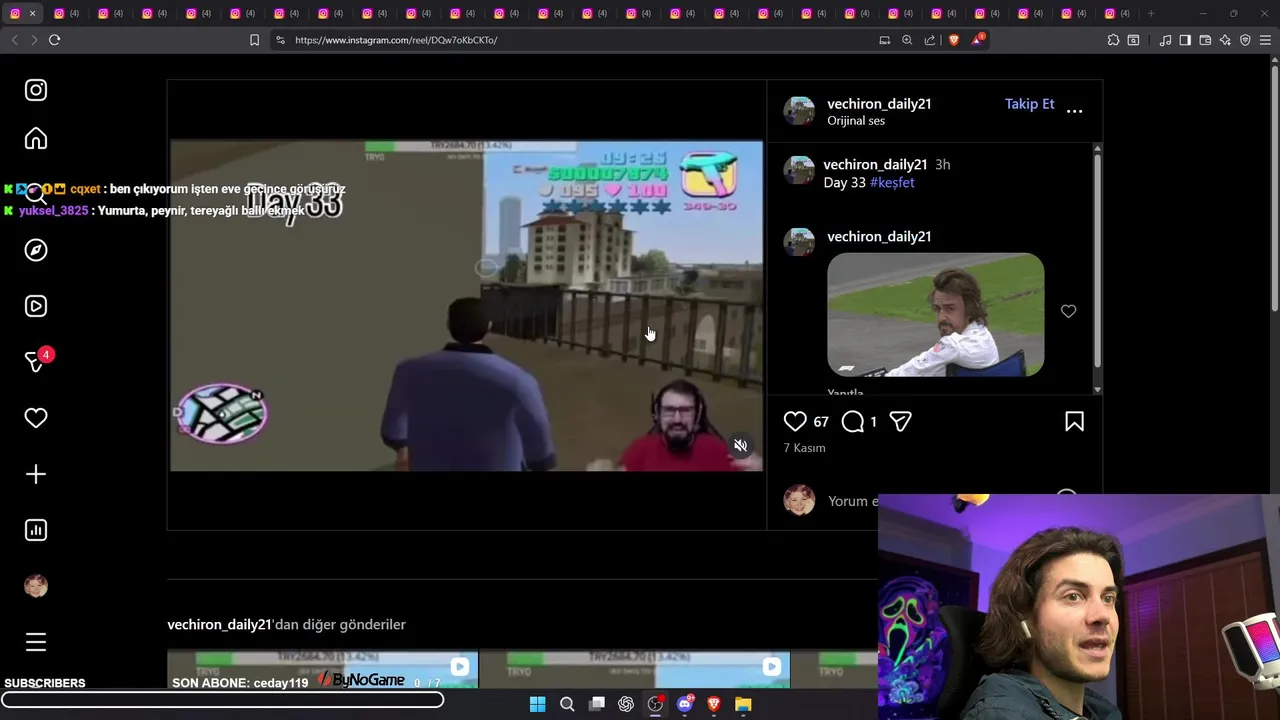Open Brave Wallet icon

coord(1205,40)
